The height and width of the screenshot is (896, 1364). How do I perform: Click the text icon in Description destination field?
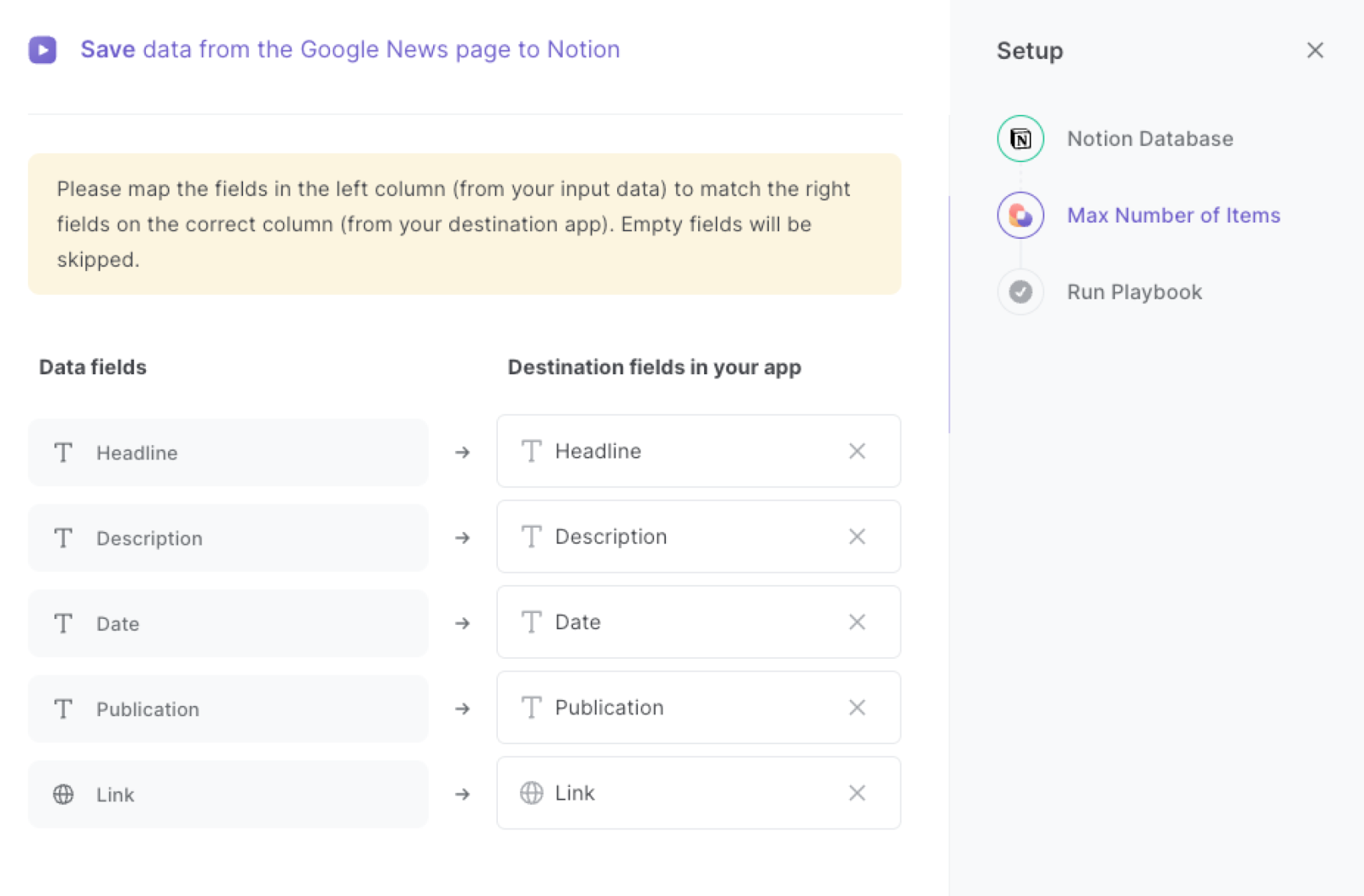point(531,536)
